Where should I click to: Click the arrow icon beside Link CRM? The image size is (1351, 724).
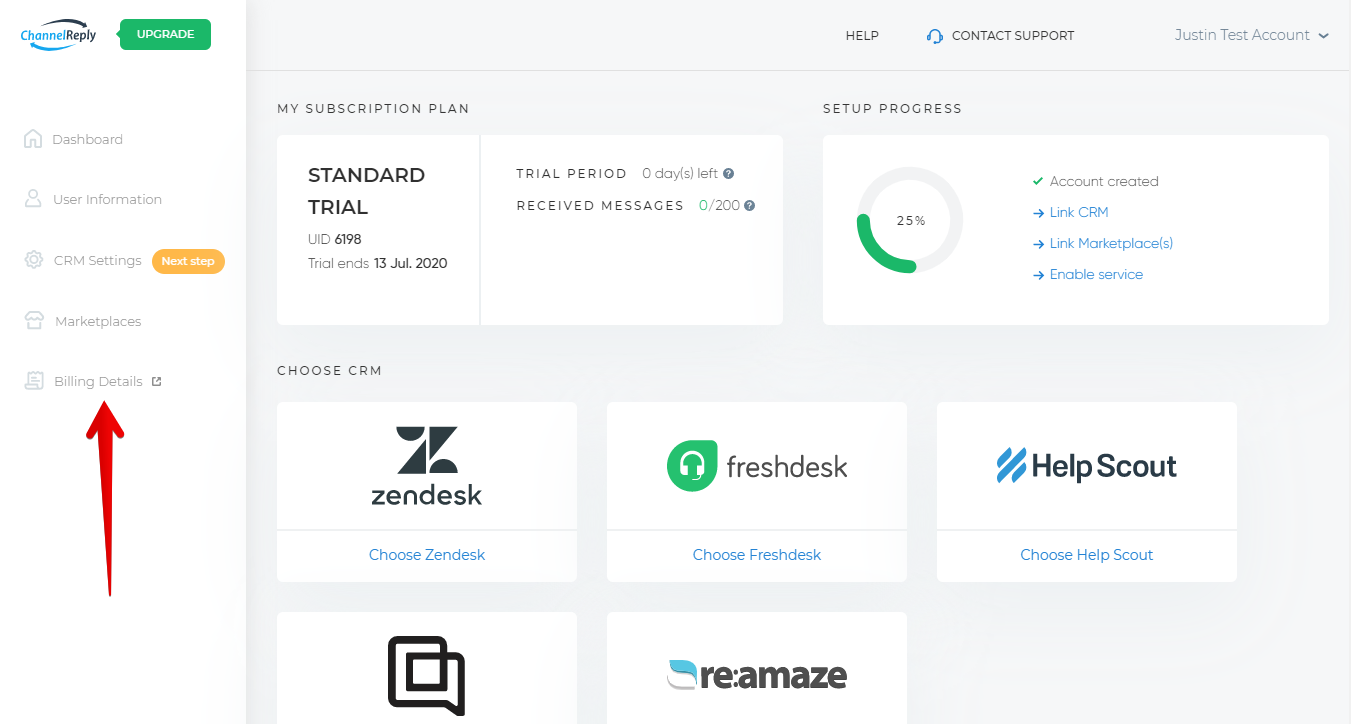(1038, 213)
